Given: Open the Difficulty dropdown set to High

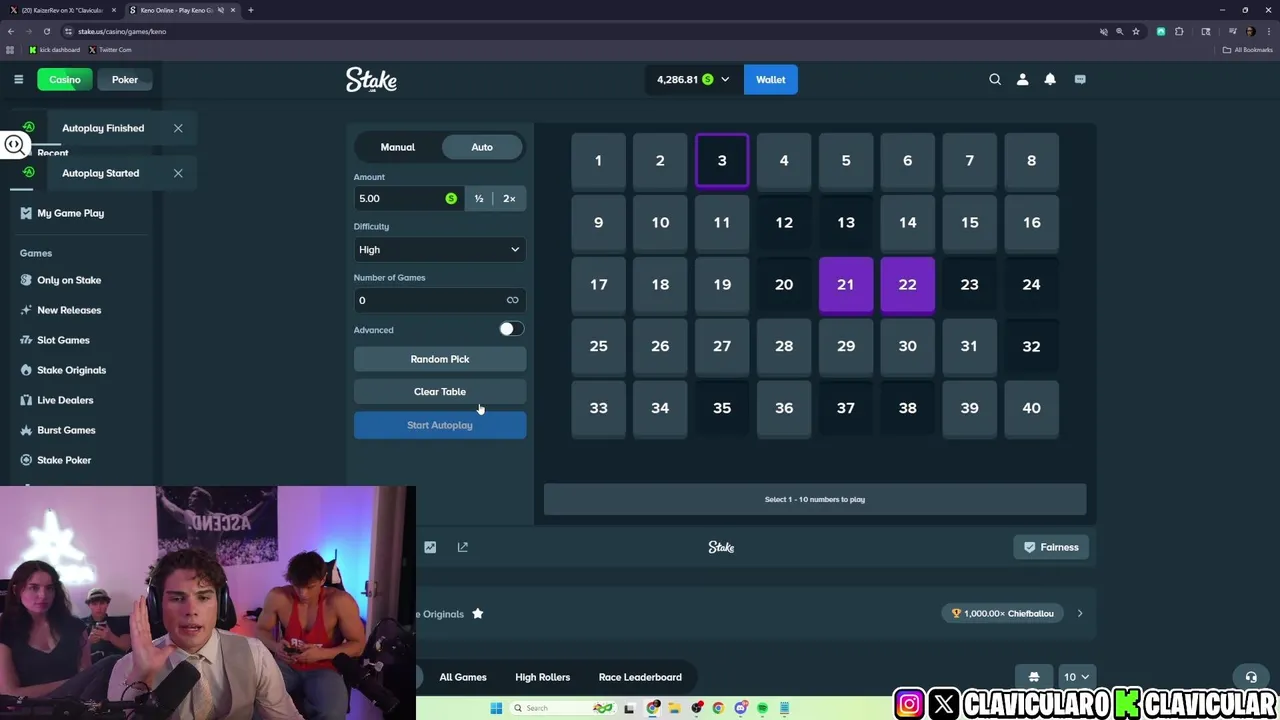Looking at the screenshot, I should click(440, 249).
